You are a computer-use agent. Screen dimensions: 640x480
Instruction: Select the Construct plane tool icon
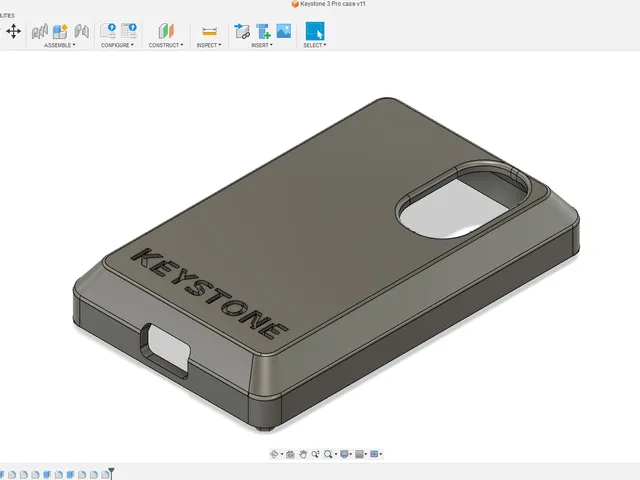pyautogui.click(x=166, y=31)
